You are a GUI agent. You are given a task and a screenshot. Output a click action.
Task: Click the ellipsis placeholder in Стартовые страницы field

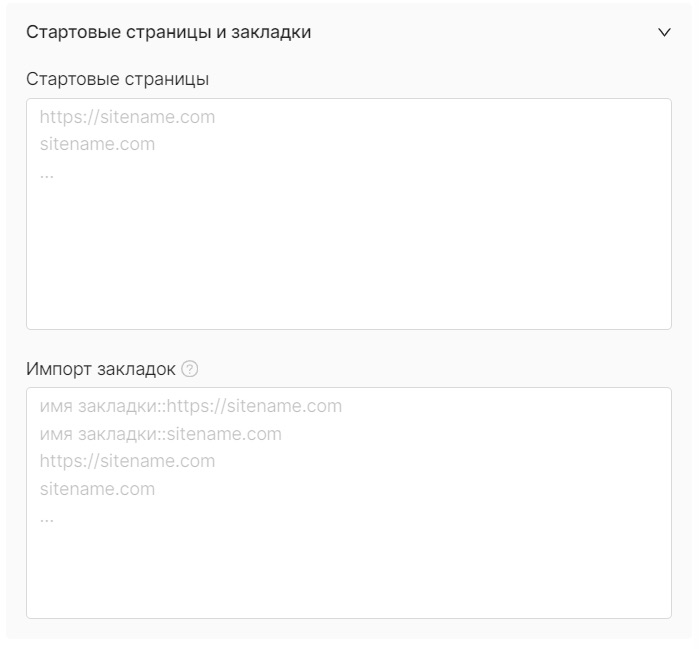coord(47,175)
